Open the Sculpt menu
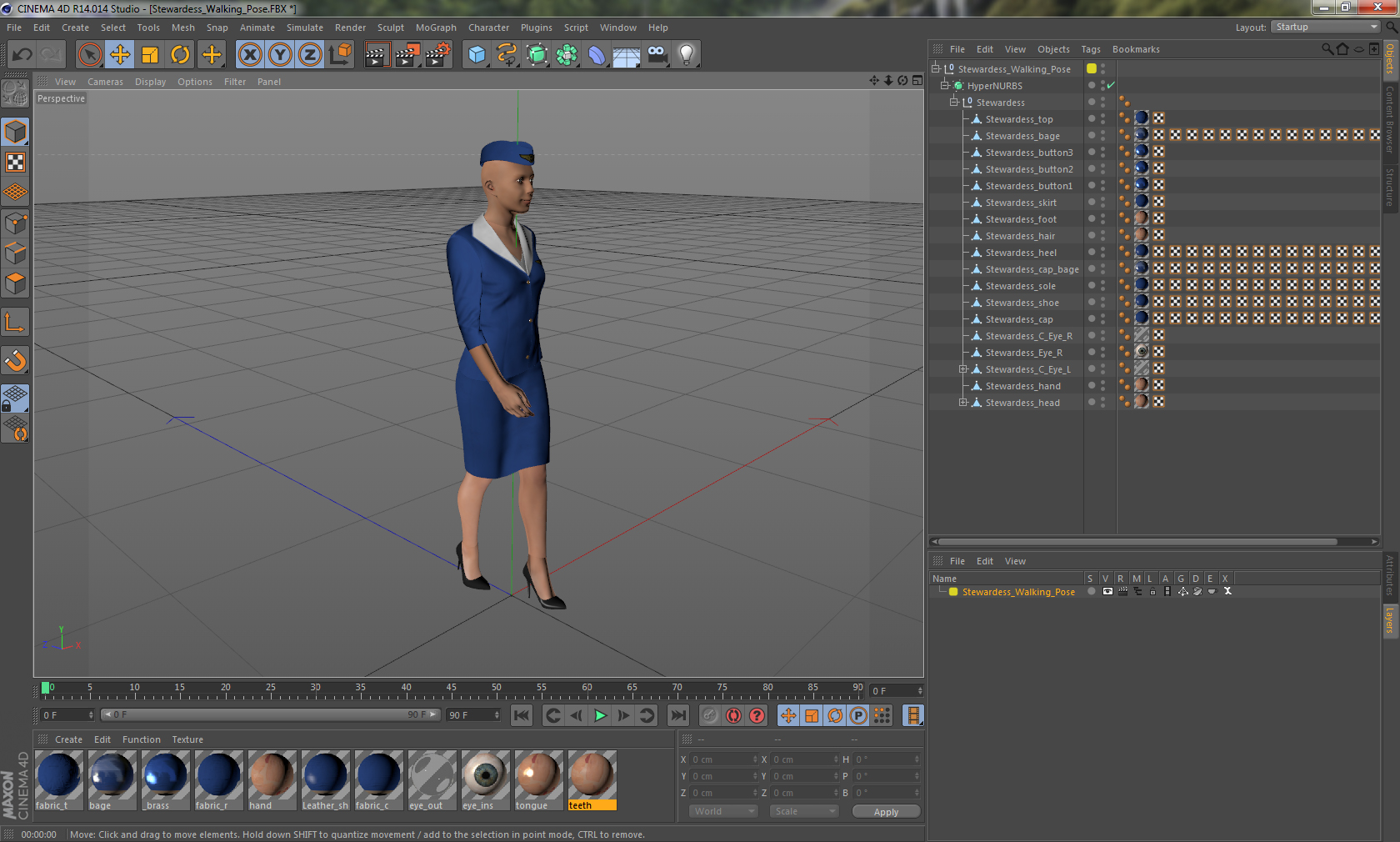The height and width of the screenshot is (842, 1400). click(390, 28)
